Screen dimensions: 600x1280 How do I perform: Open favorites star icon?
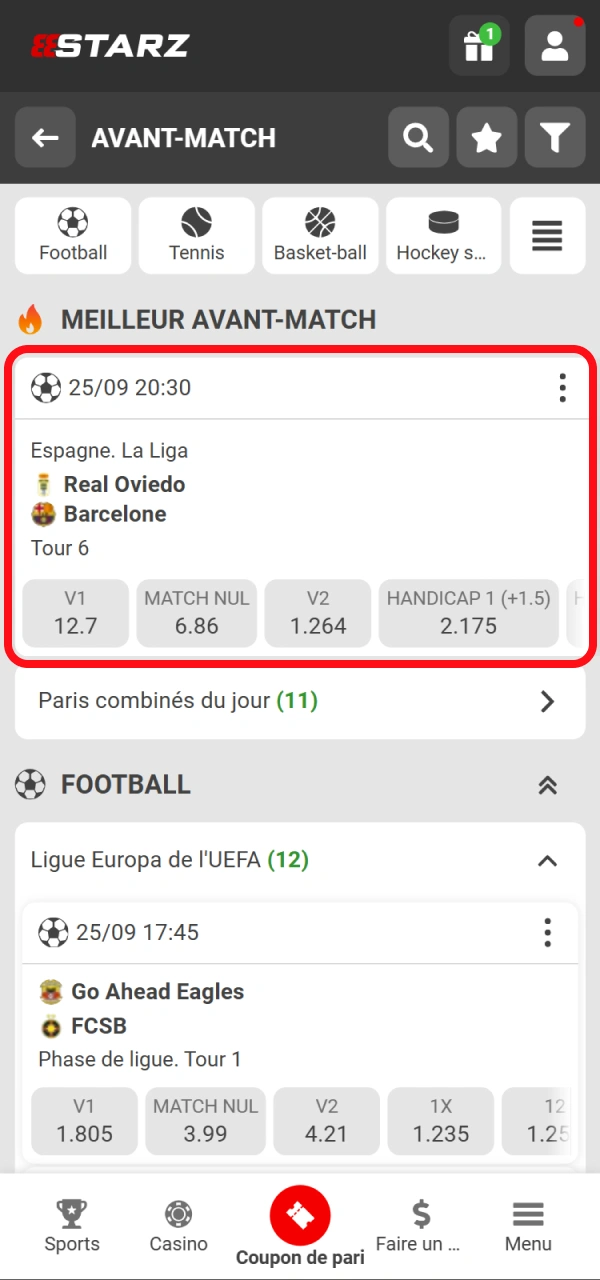pyautogui.click(x=487, y=138)
